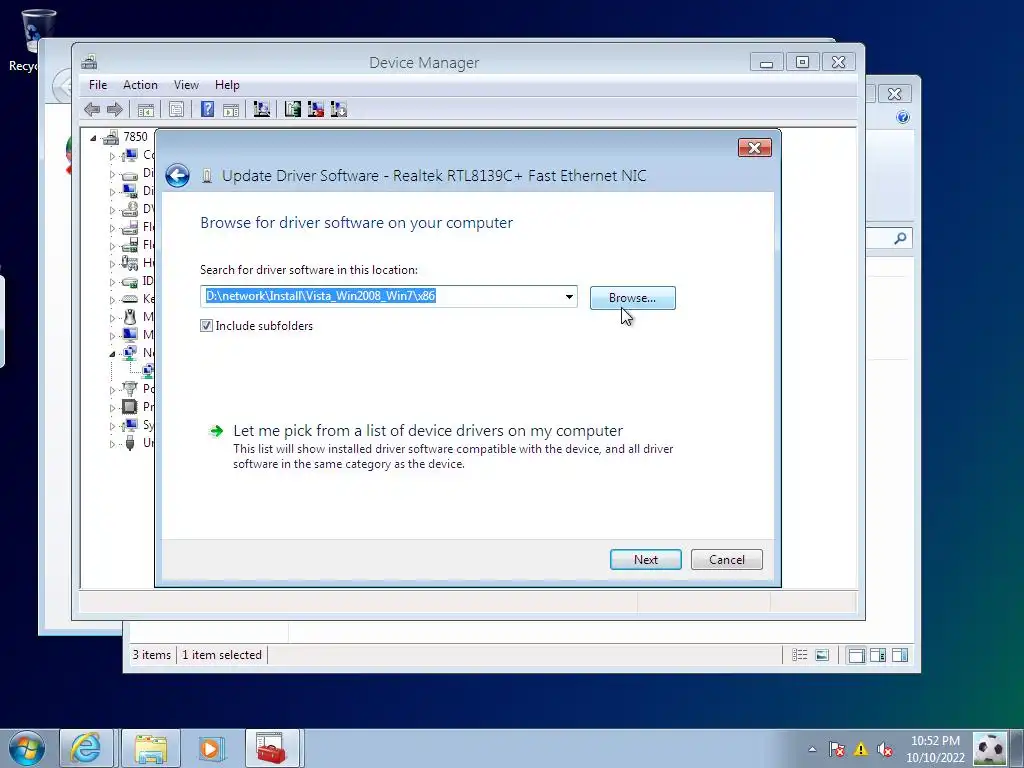Viewport: 1024px width, 768px height.
Task: Open the Action Center flag tray icon
Action: (837, 749)
